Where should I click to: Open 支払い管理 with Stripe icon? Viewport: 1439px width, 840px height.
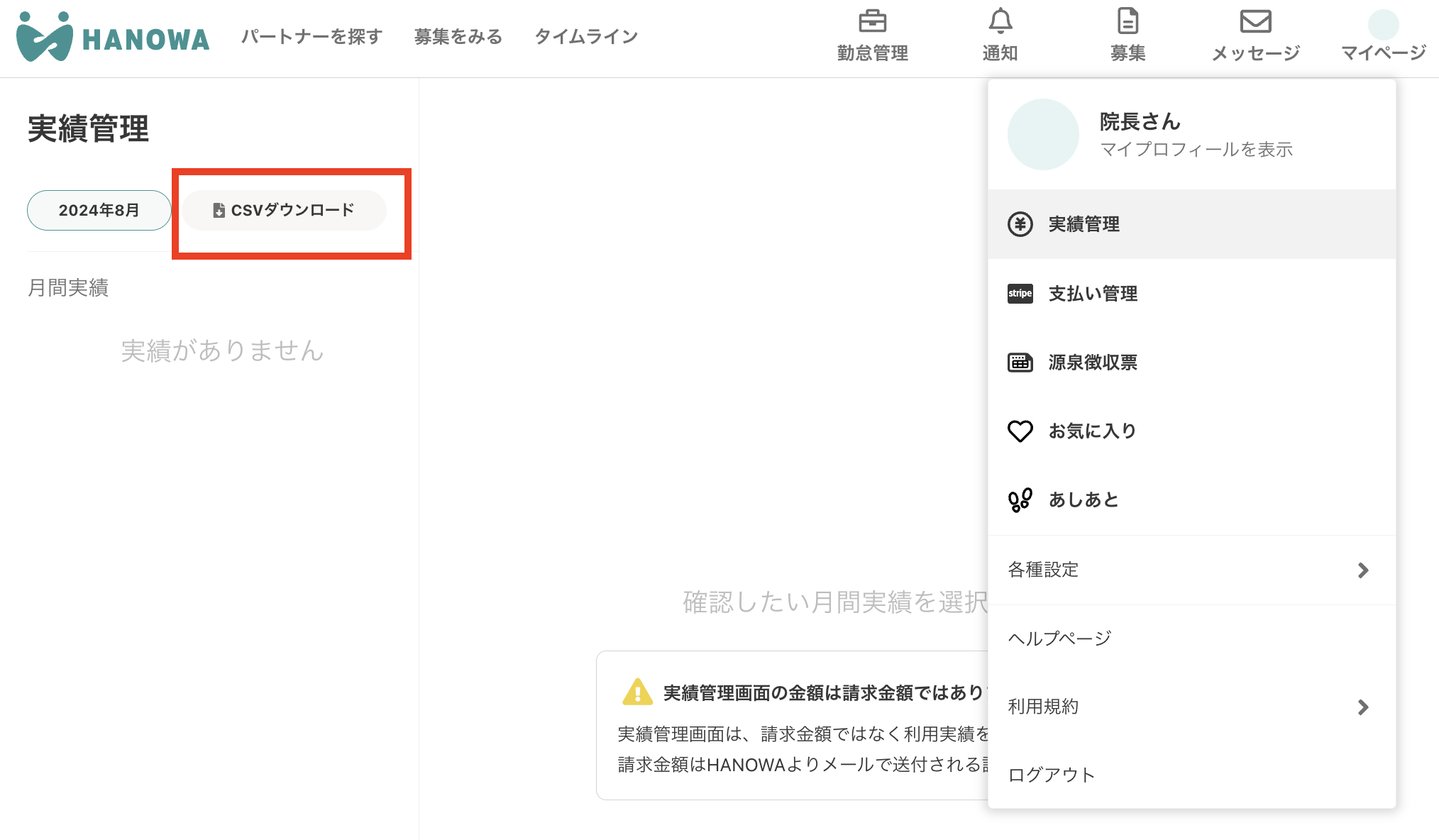[x=1020, y=294]
